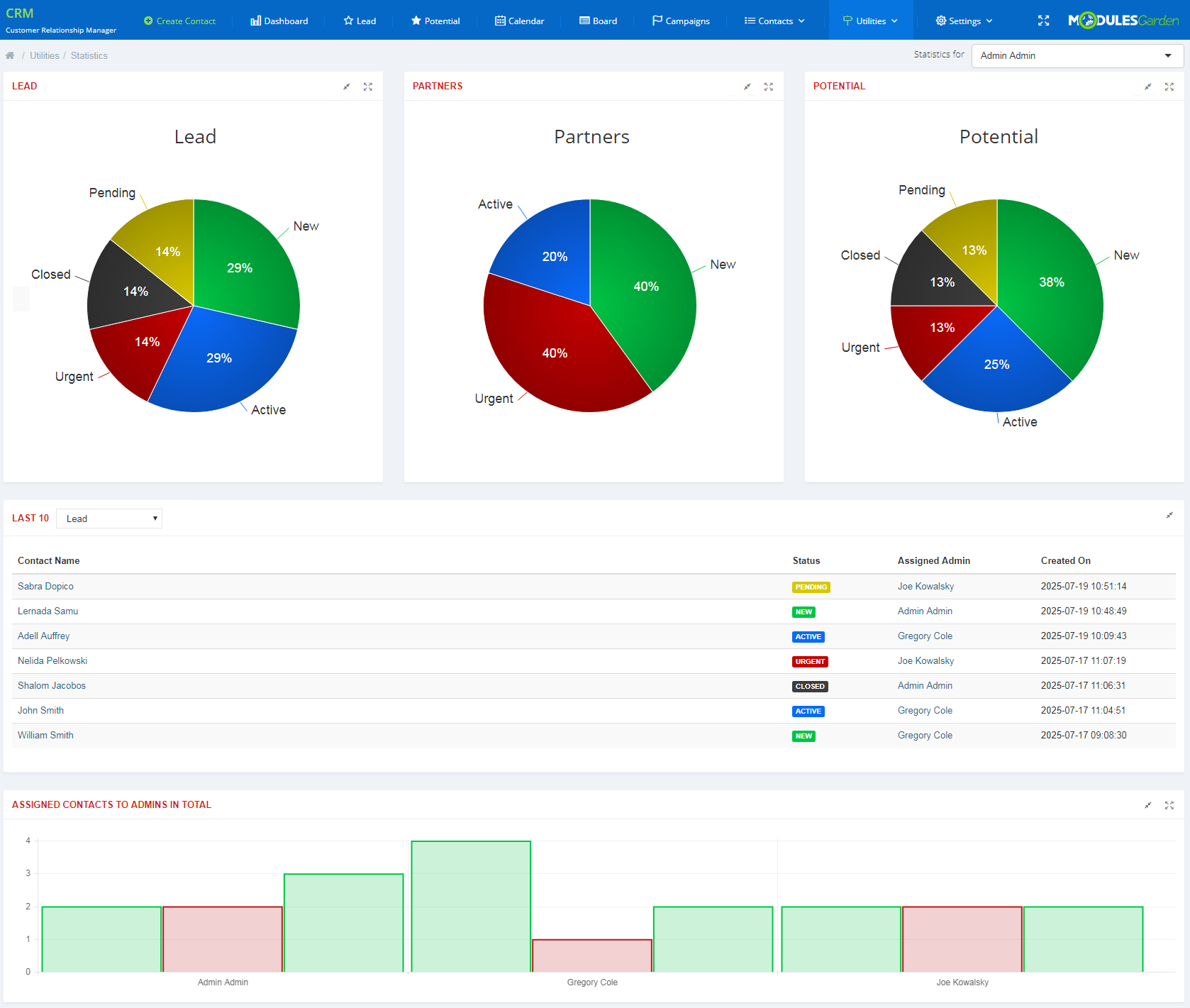Change the Last 10 category dropdown
The width and height of the screenshot is (1190, 1008).
point(109,518)
